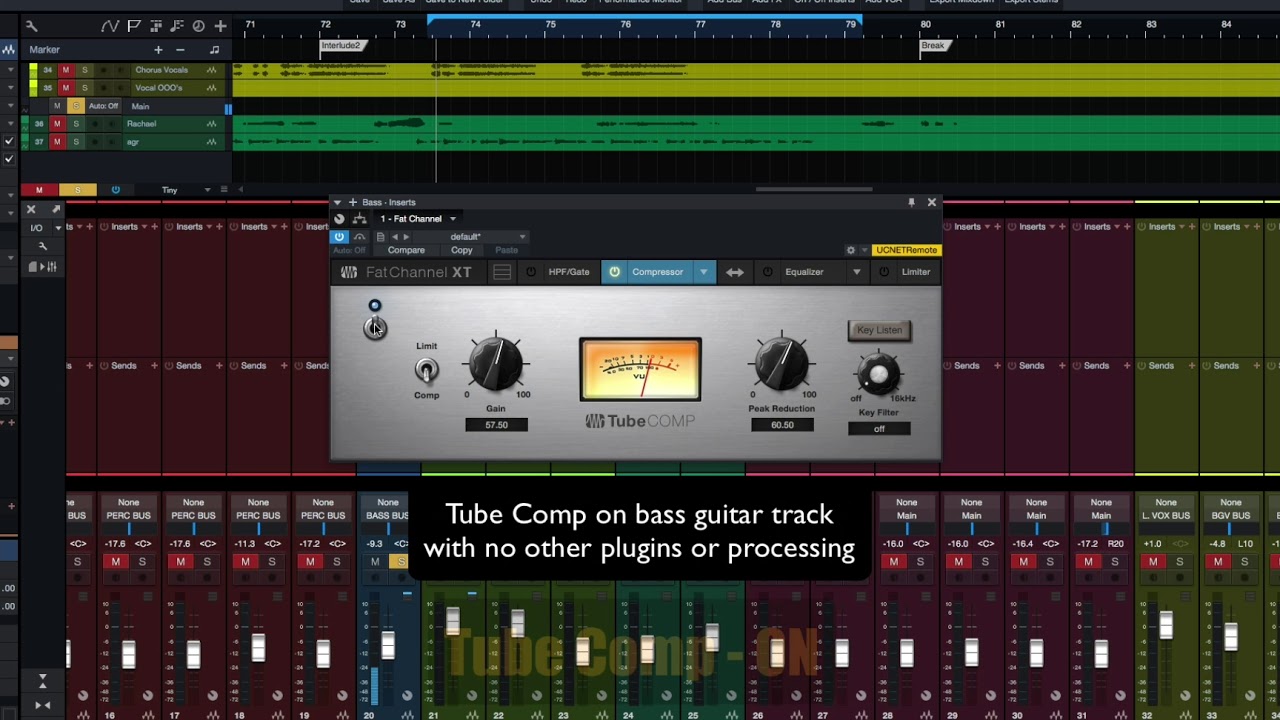1280x720 pixels.
Task: Open the equalizer model dropdown arrow
Action: pos(856,272)
